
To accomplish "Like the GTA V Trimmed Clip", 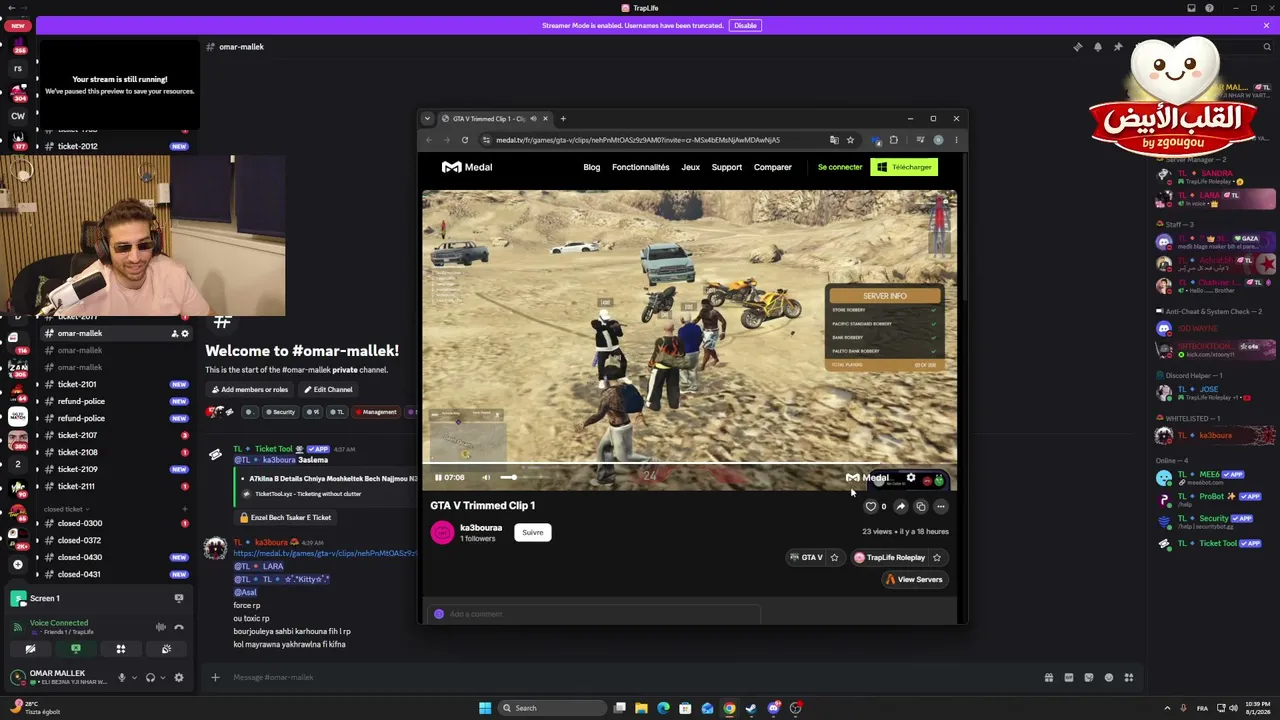I will point(870,506).
